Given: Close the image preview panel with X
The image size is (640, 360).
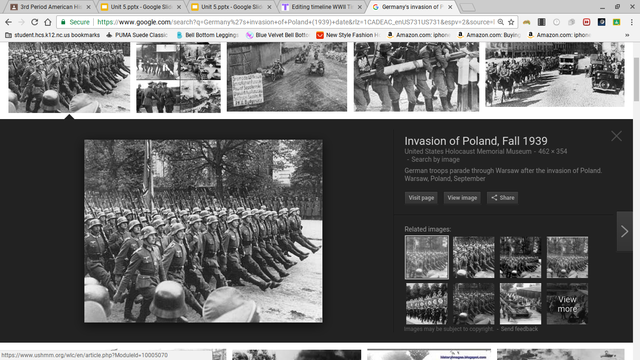Looking at the screenshot, I should click(x=616, y=136).
